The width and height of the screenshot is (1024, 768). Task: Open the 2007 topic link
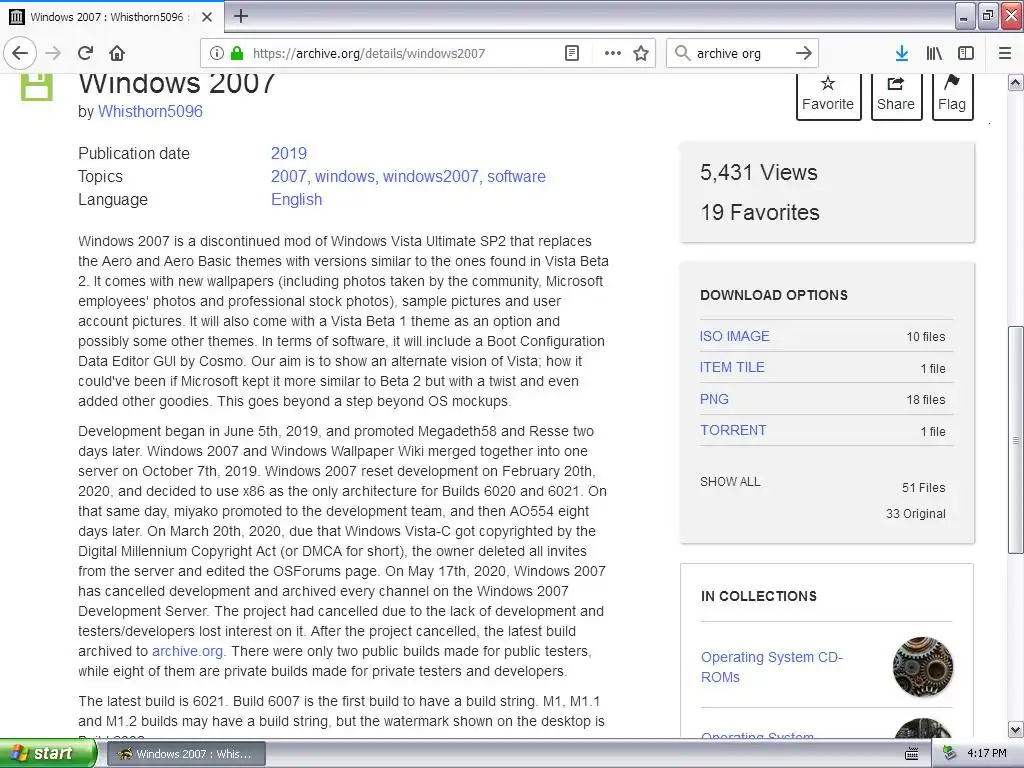tap(288, 176)
